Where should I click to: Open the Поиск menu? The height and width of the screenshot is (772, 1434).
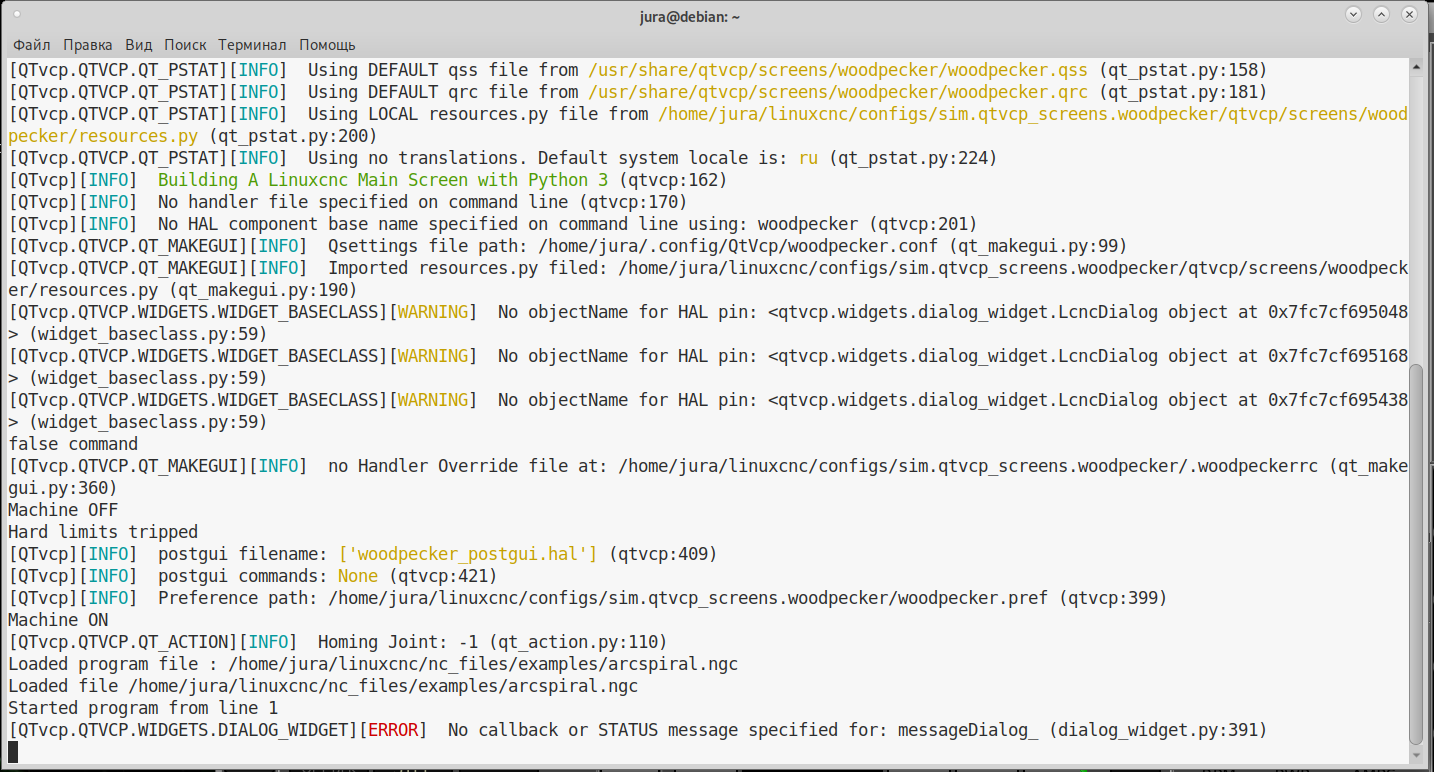pos(185,45)
